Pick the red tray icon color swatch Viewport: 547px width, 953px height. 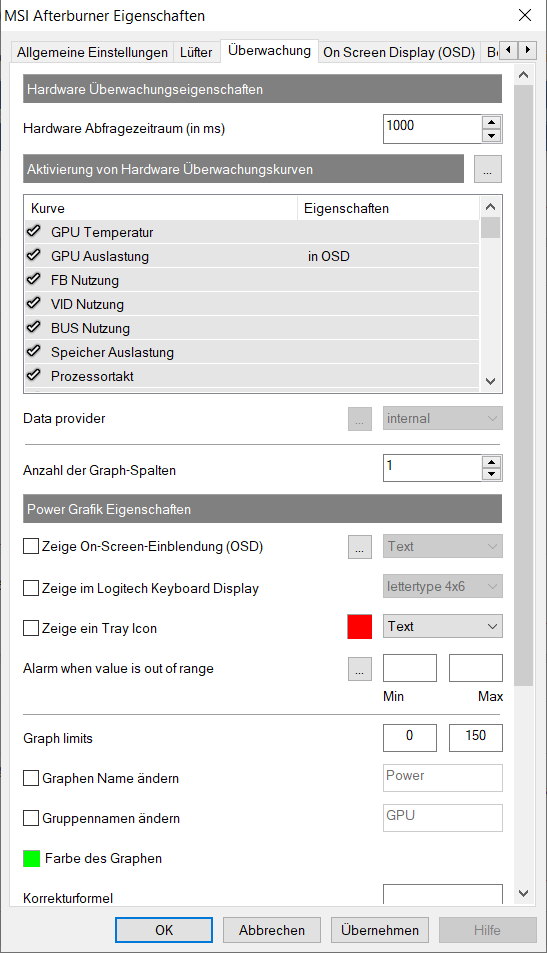coord(360,627)
